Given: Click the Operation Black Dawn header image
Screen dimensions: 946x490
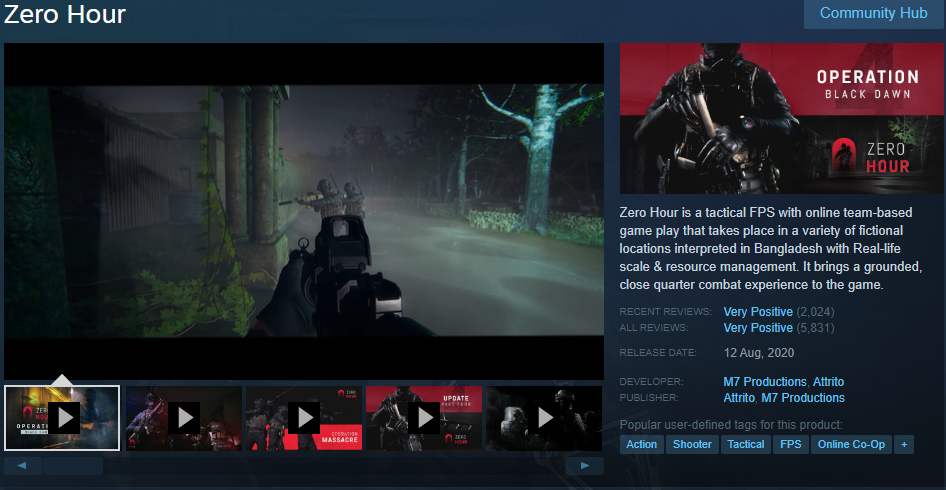Looking at the screenshot, I should point(783,118).
